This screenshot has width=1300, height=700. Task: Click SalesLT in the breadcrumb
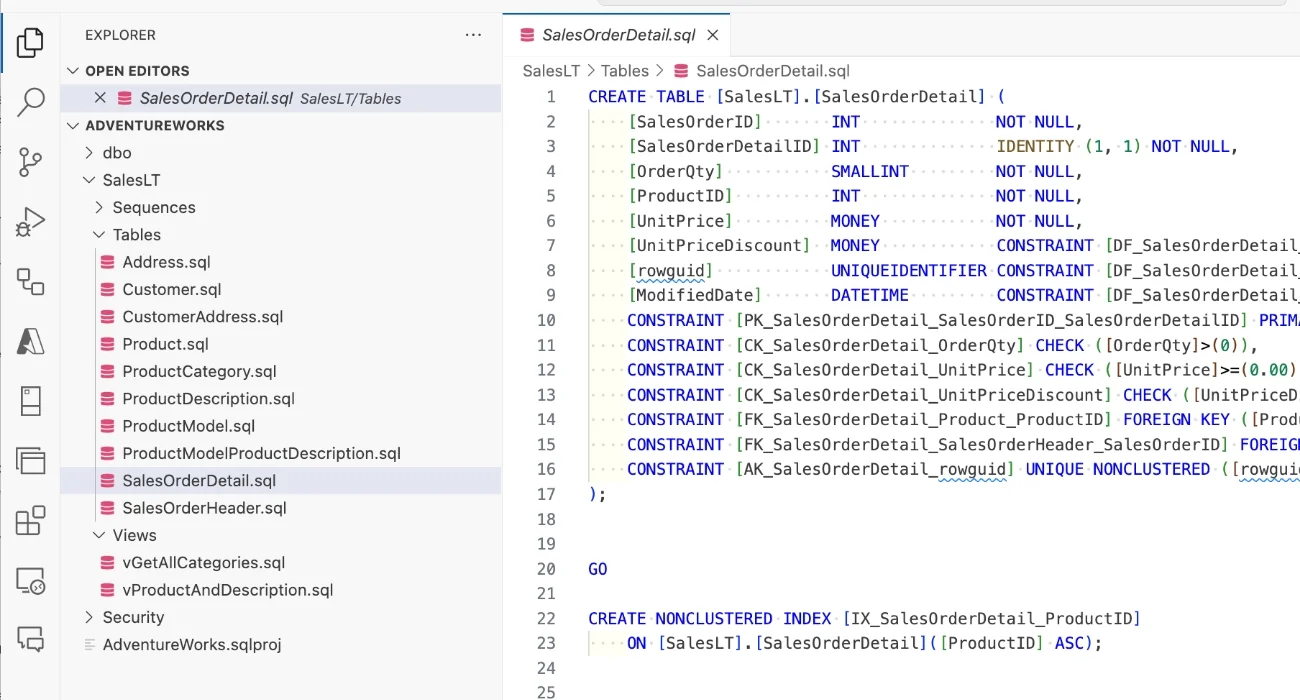(x=551, y=71)
